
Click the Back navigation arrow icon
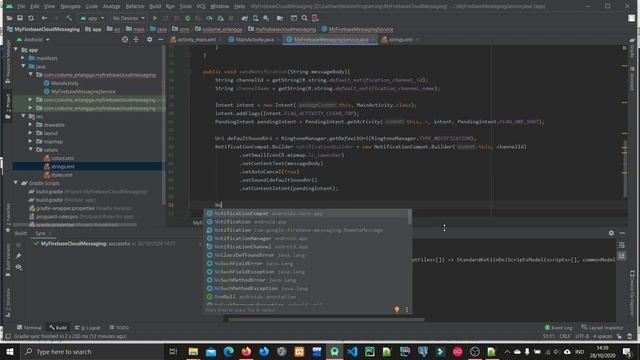(x=44, y=18)
